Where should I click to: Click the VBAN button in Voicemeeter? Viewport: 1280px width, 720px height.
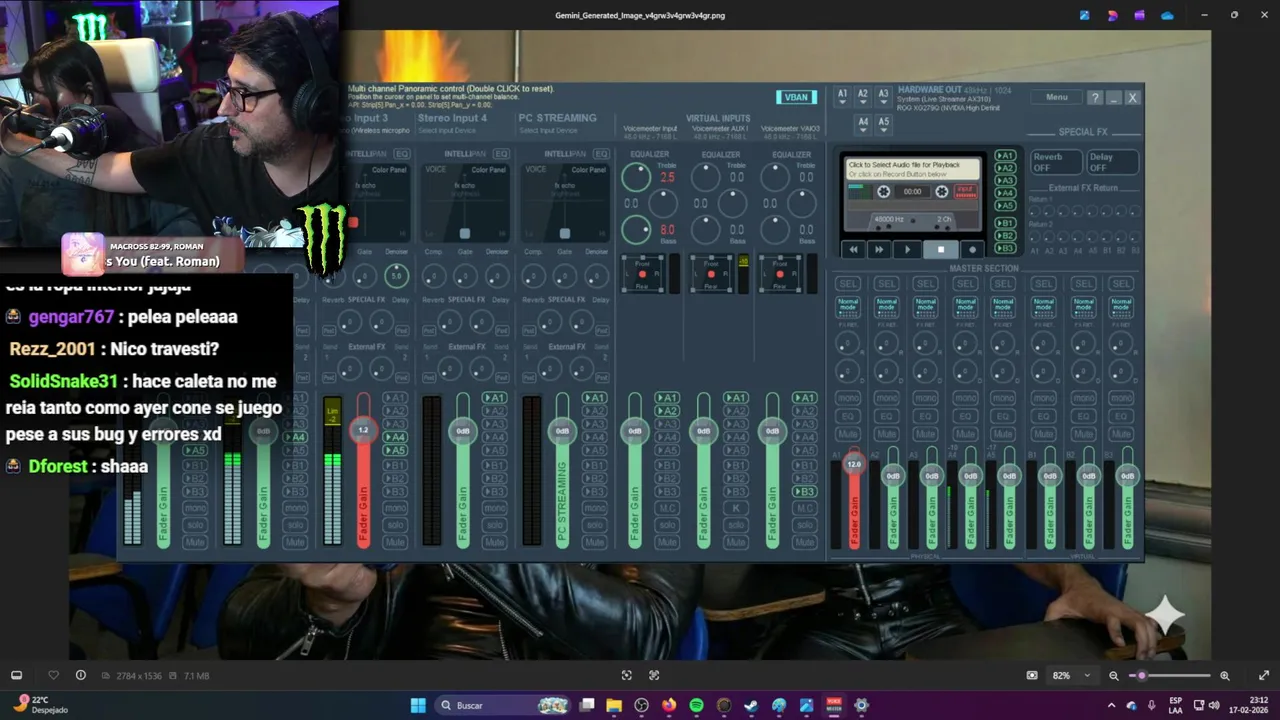click(796, 97)
